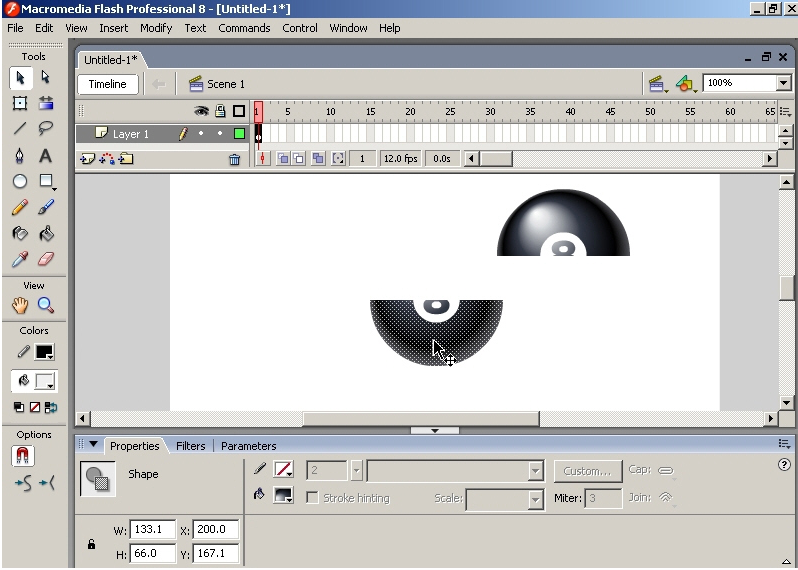Open the stroke height slider arrow

pos(356,471)
